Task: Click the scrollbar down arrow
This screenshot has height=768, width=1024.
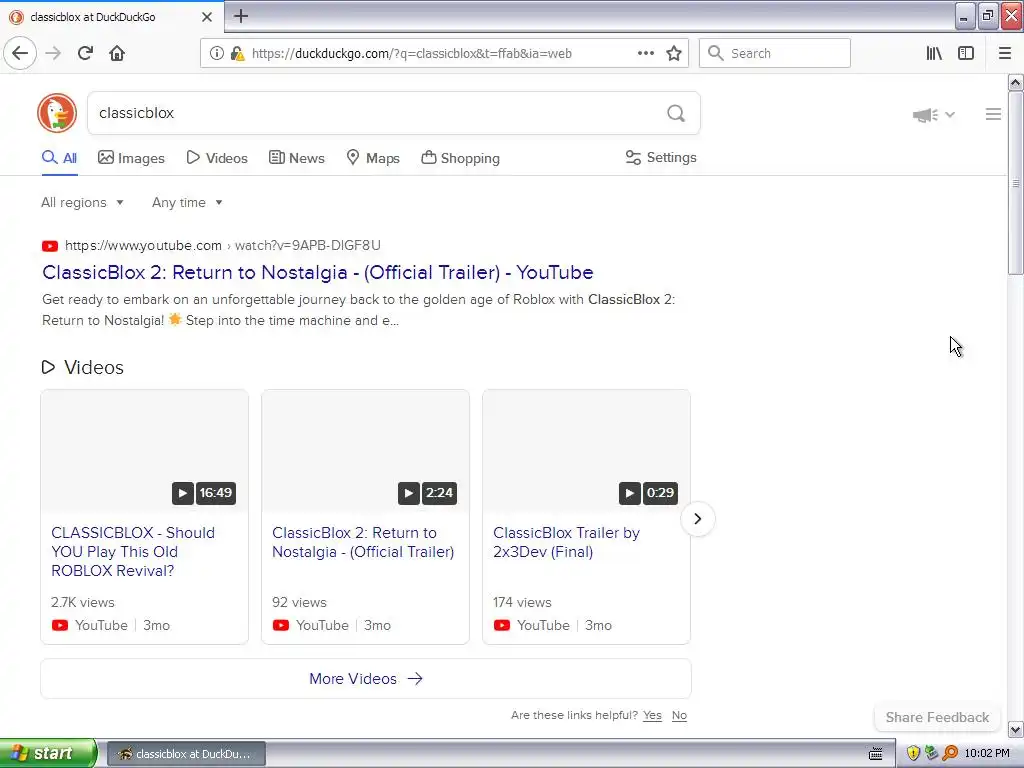Action: [x=1015, y=729]
